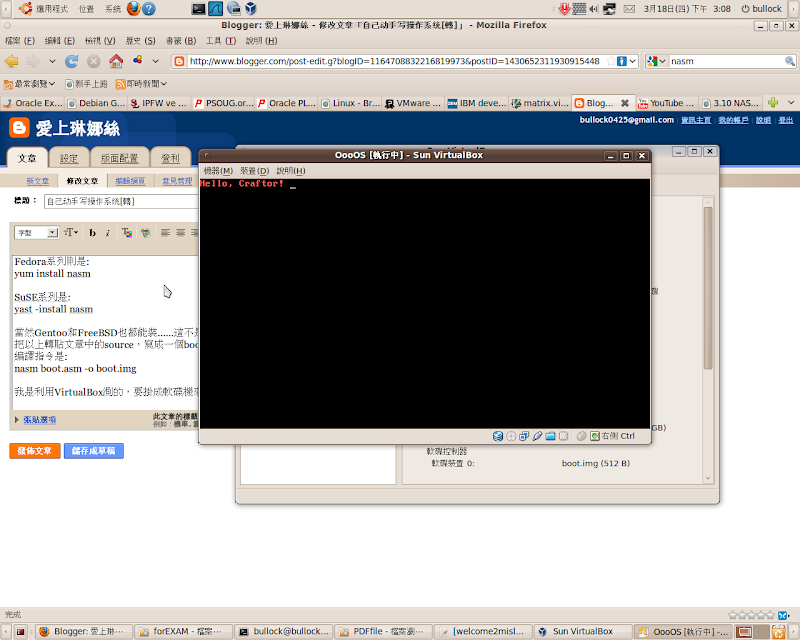Click the disabled stop loading icon
This screenshot has width=800, height=640.
(93, 62)
